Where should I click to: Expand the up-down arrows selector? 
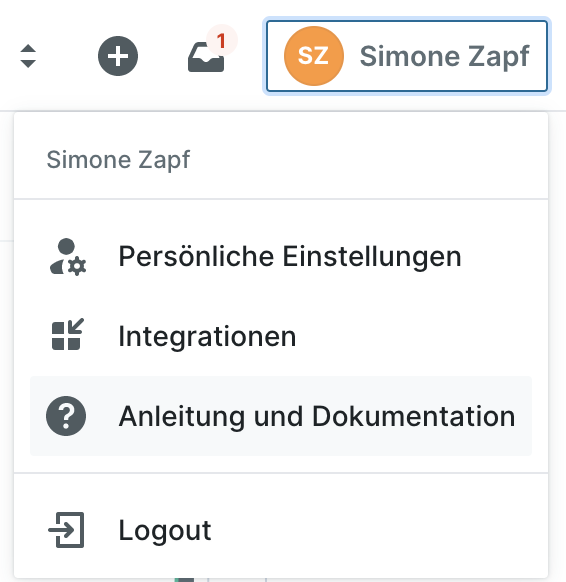(x=28, y=56)
